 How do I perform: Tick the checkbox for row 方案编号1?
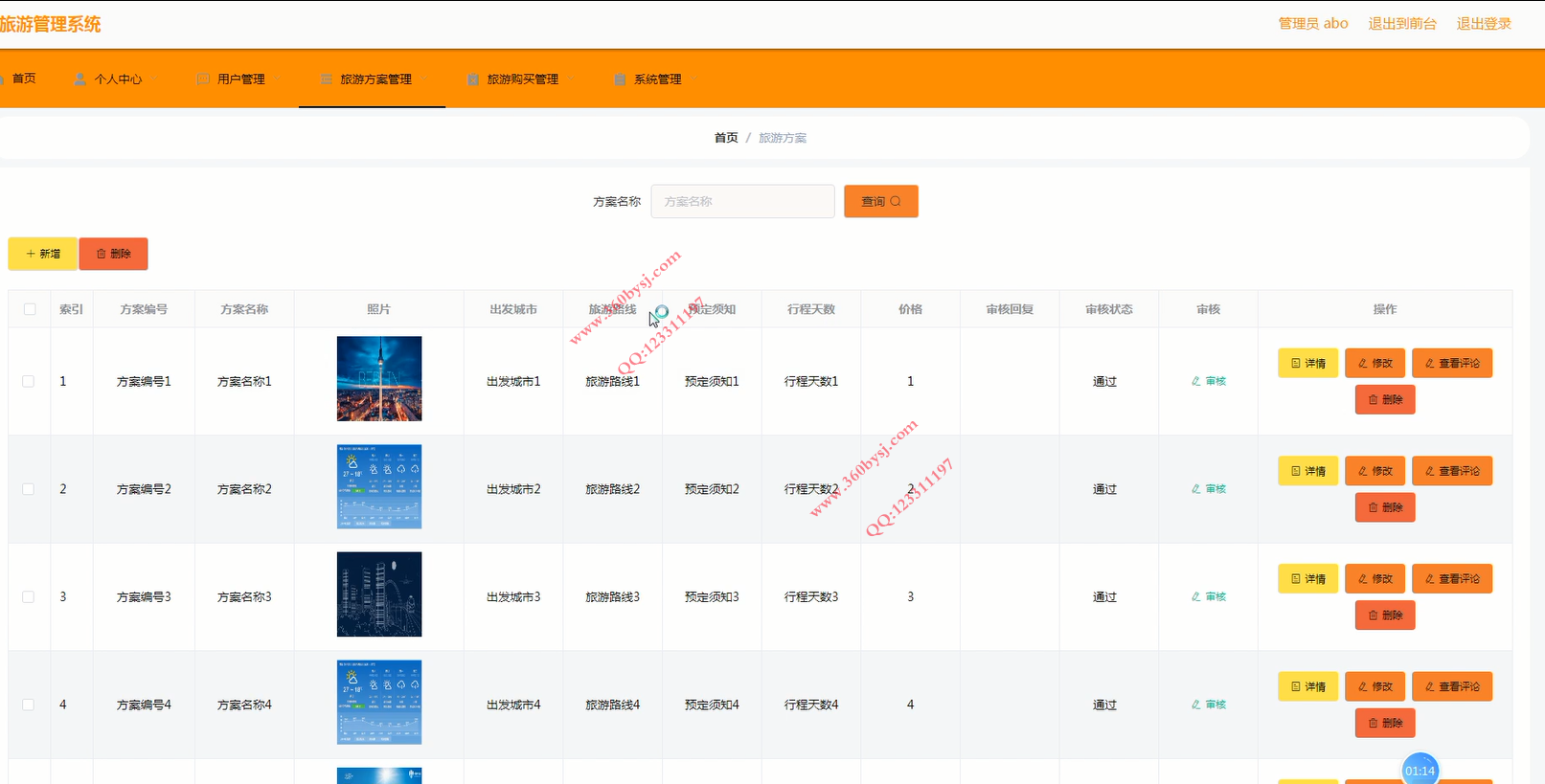pyautogui.click(x=29, y=381)
